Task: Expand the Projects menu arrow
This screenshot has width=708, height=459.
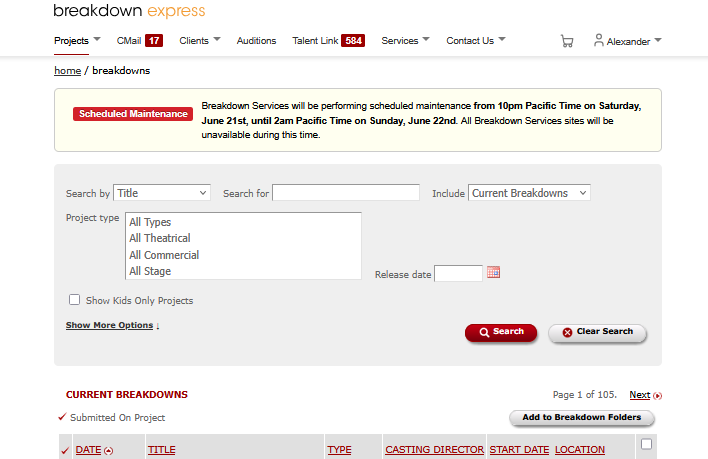Action: click(x=97, y=39)
